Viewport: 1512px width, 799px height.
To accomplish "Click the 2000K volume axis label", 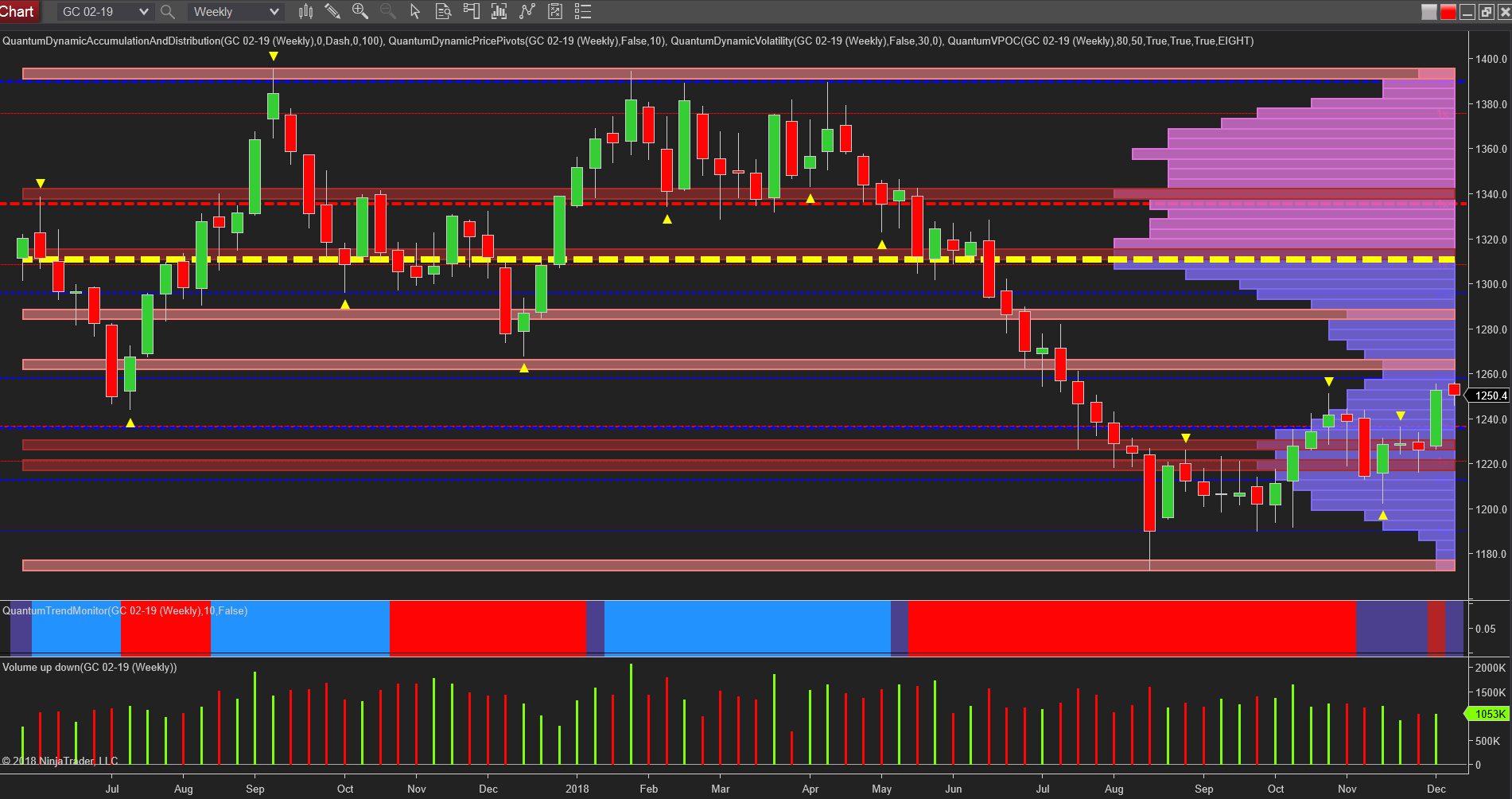I will [x=1491, y=668].
